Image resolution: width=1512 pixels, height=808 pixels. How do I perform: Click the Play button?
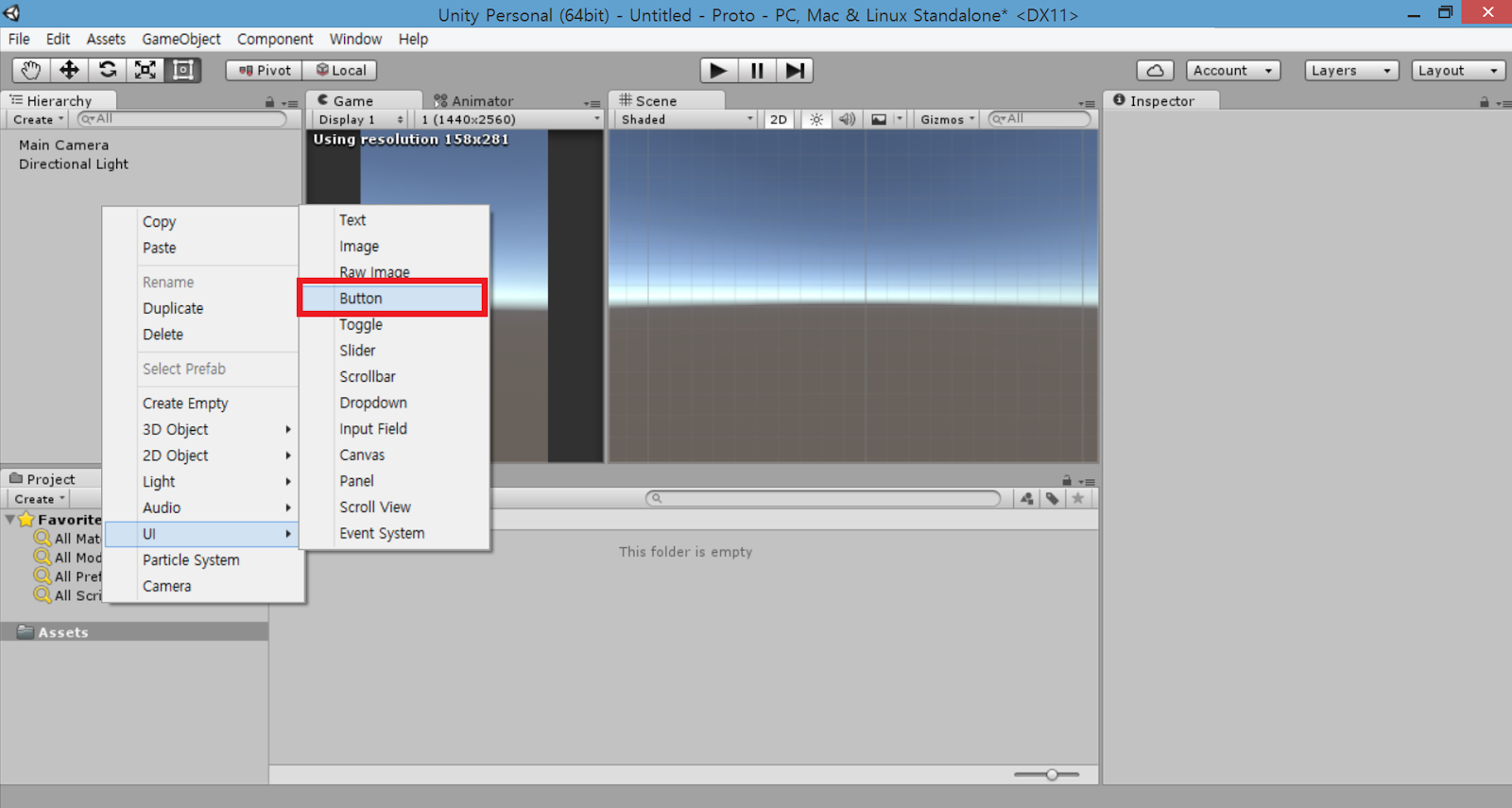point(718,70)
